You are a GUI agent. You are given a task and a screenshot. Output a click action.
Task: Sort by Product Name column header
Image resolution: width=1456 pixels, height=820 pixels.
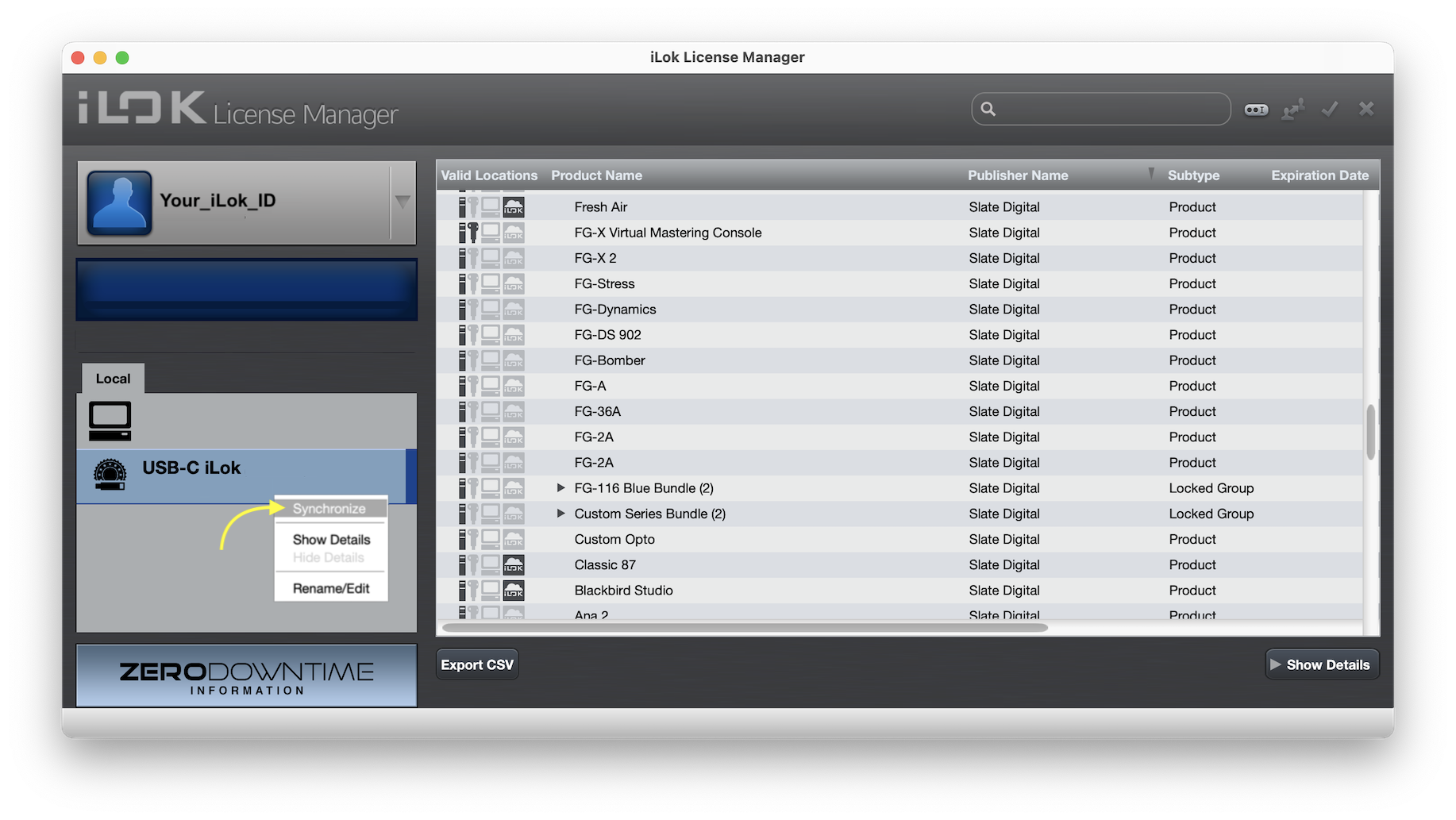tap(597, 175)
